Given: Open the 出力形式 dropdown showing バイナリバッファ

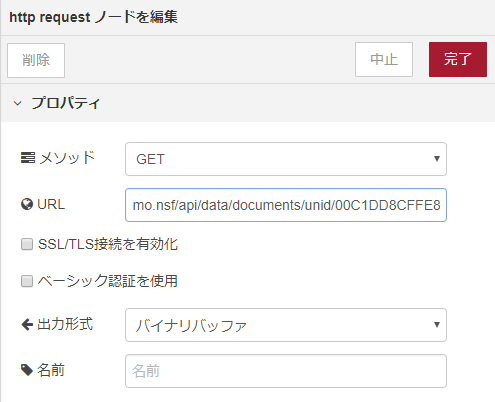Looking at the screenshot, I should coord(286,325).
